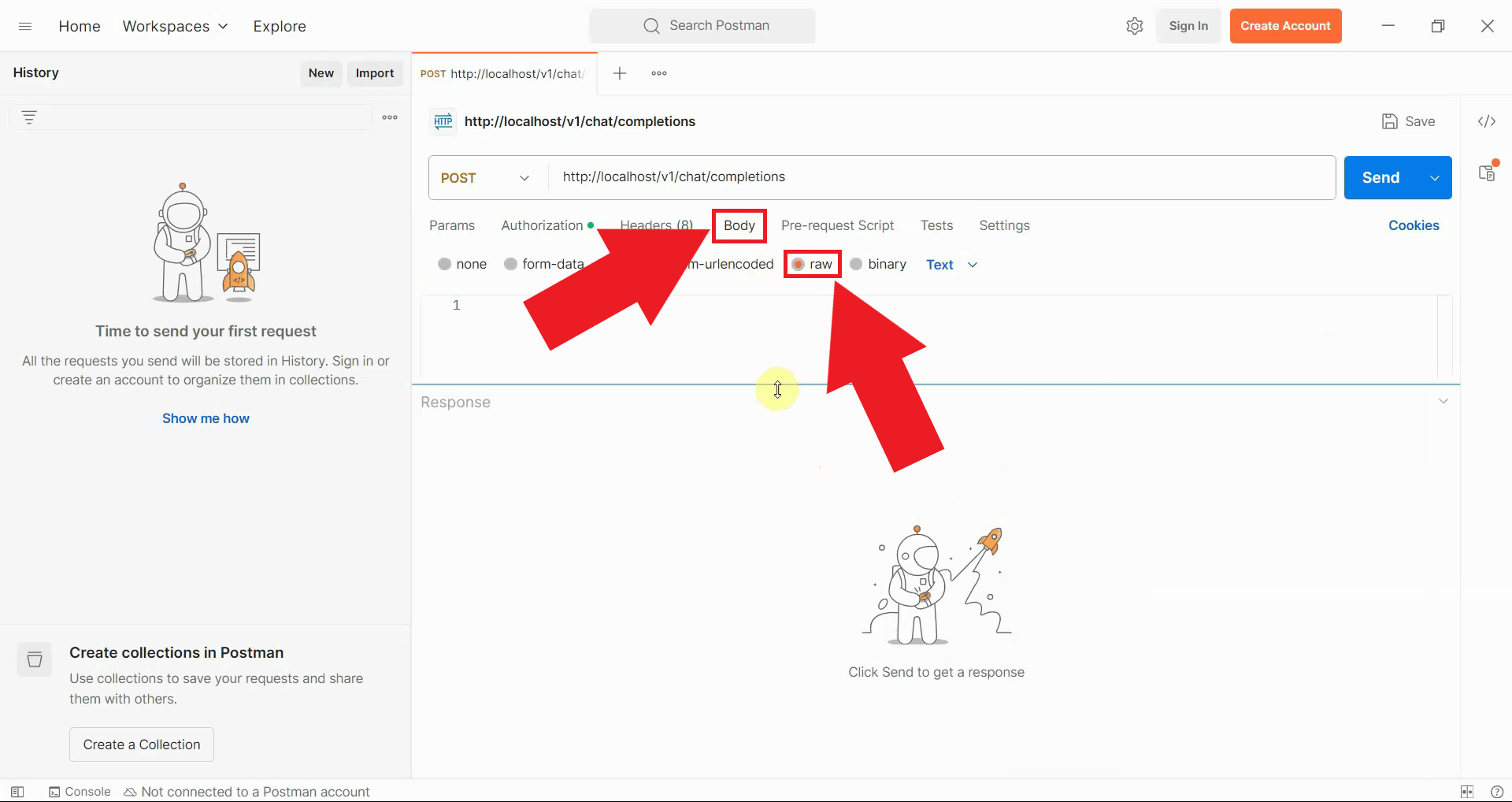1512x802 pixels.
Task: Open the Pre-request Script tab
Action: click(x=837, y=225)
